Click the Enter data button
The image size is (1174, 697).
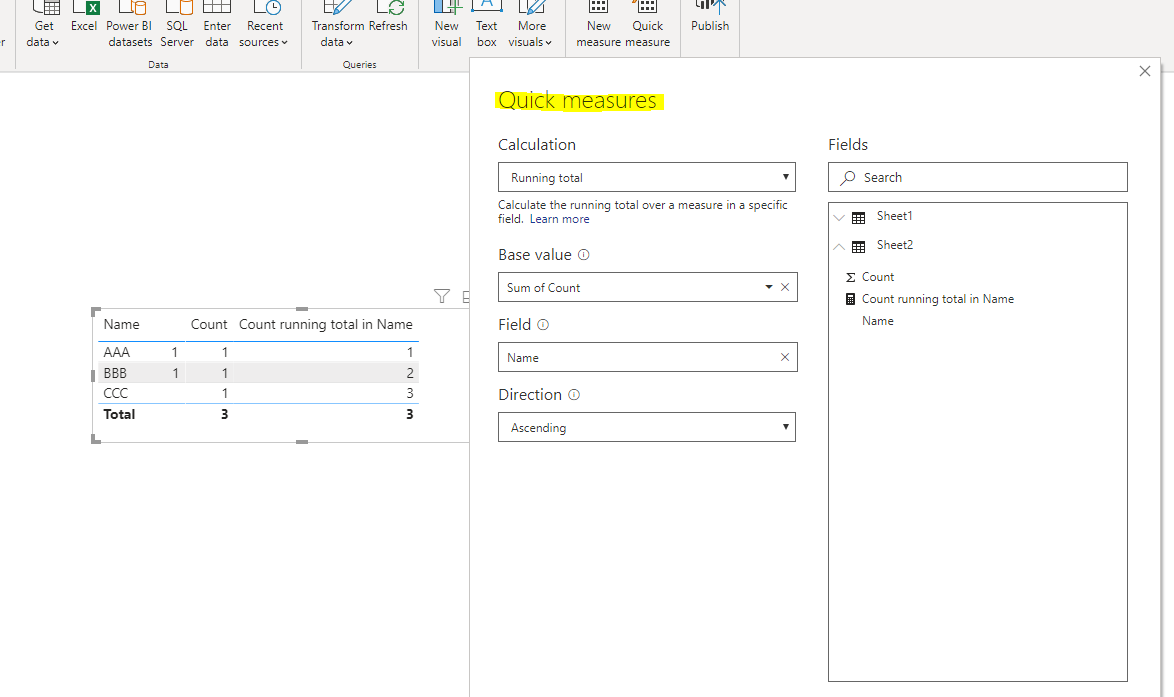[217, 25]
